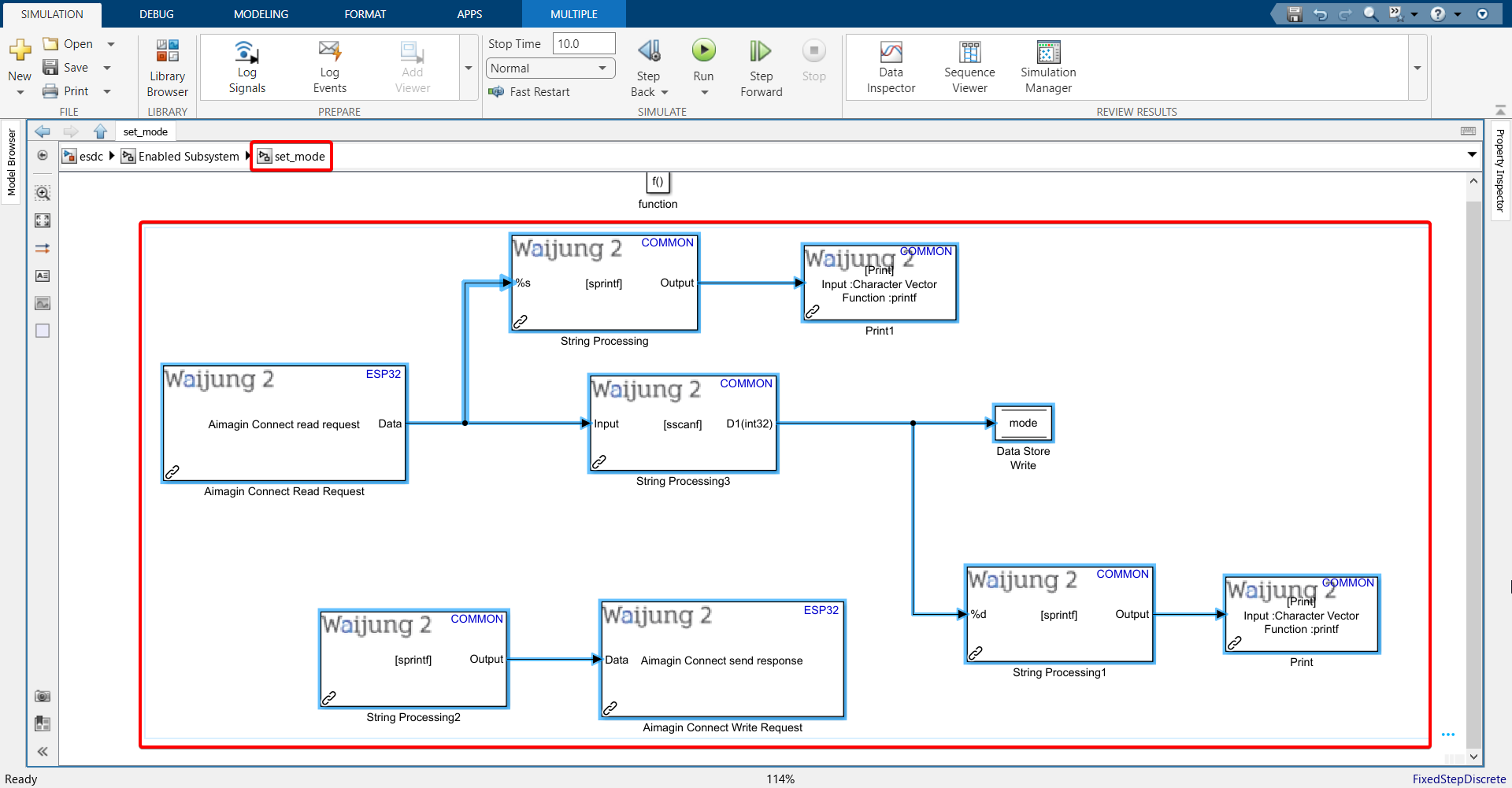The height and width of the screenshot is (788, 1512).
Task: Click the New model icon
Action: [20, 51]
